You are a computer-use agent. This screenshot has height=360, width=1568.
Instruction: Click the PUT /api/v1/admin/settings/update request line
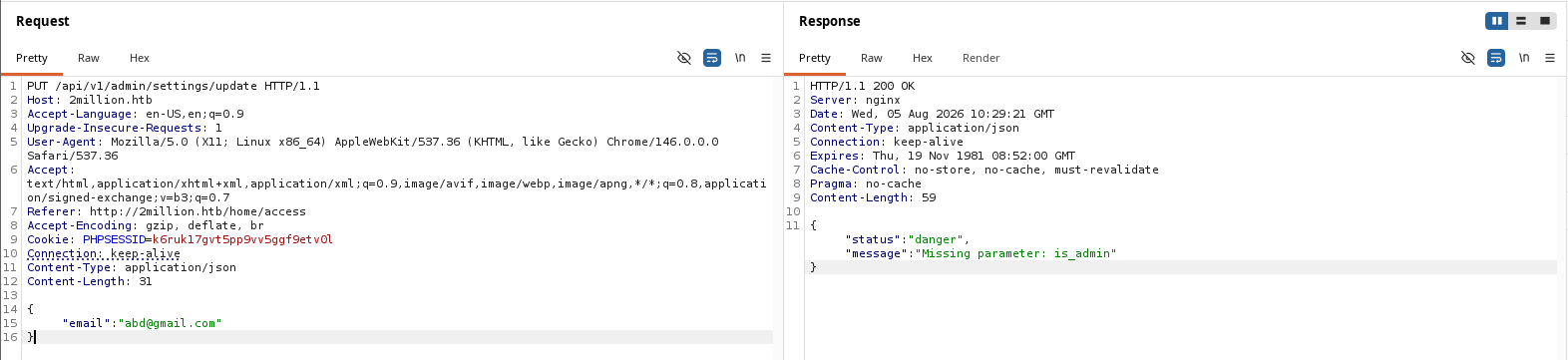tap(174, 86)
